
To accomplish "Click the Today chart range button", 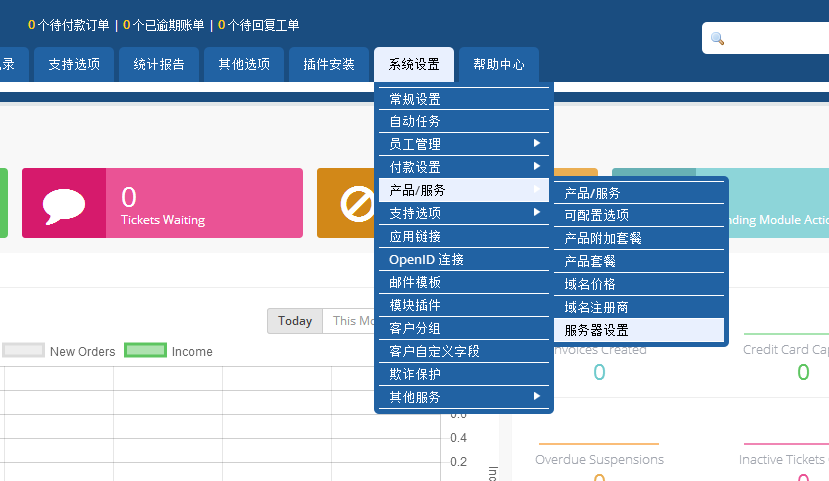I will click(295, 321).
